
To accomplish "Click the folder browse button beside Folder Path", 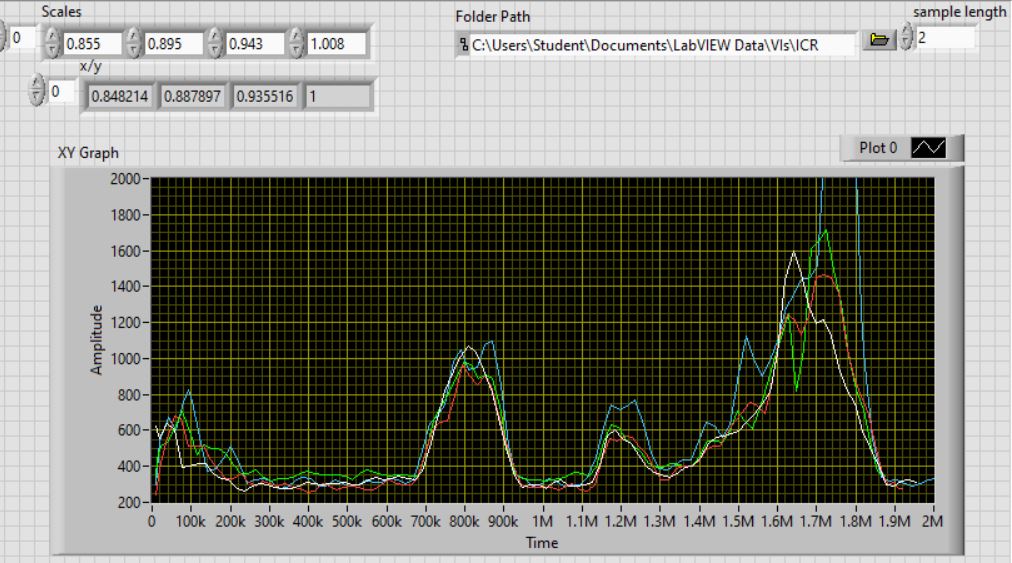I will coord(879,40).
